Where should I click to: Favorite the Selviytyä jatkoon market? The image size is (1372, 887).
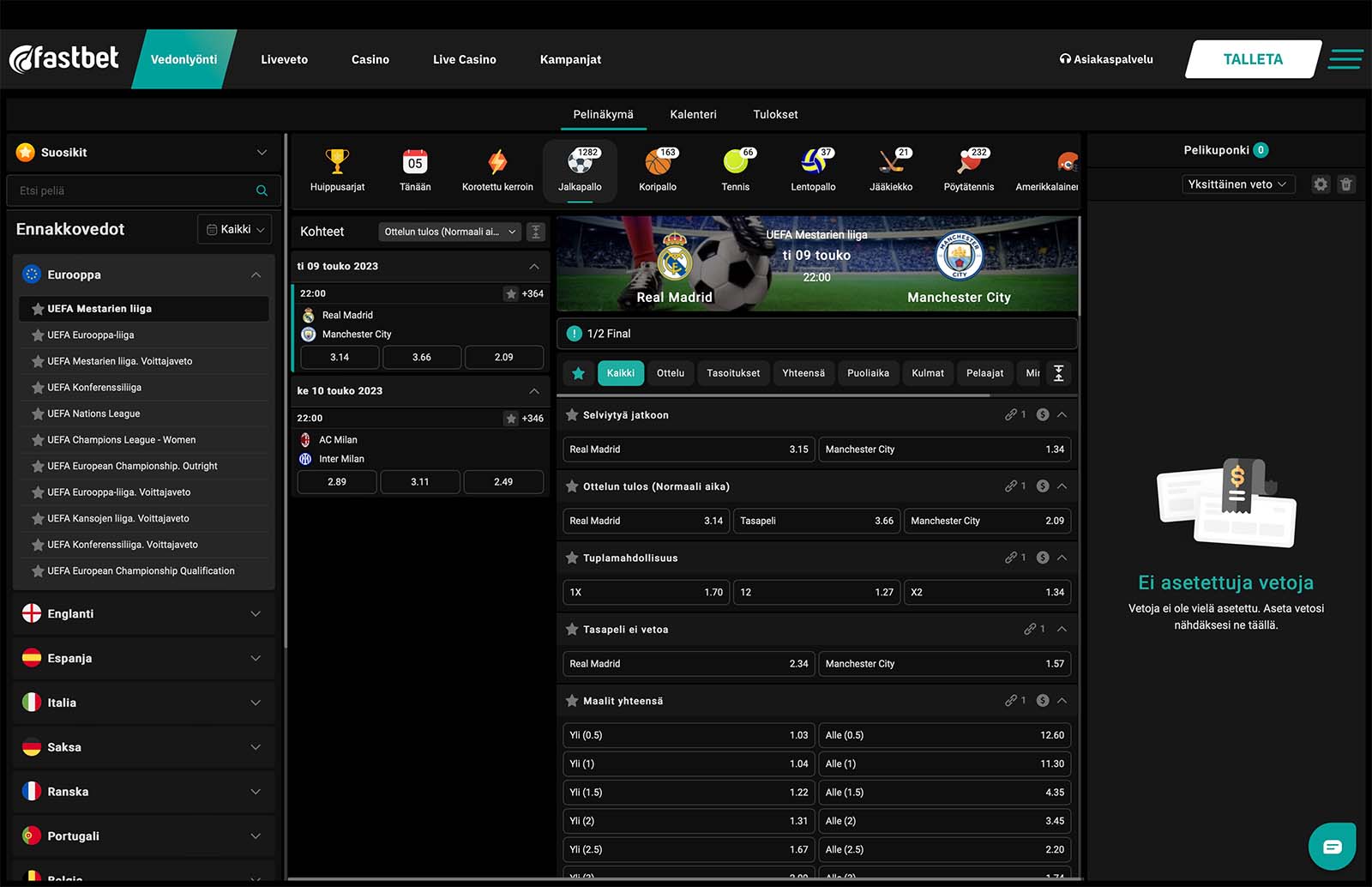pos(572,414)
